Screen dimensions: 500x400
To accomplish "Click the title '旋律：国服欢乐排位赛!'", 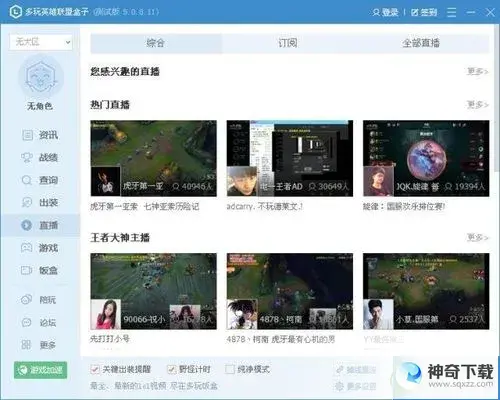I will (404, 207).
